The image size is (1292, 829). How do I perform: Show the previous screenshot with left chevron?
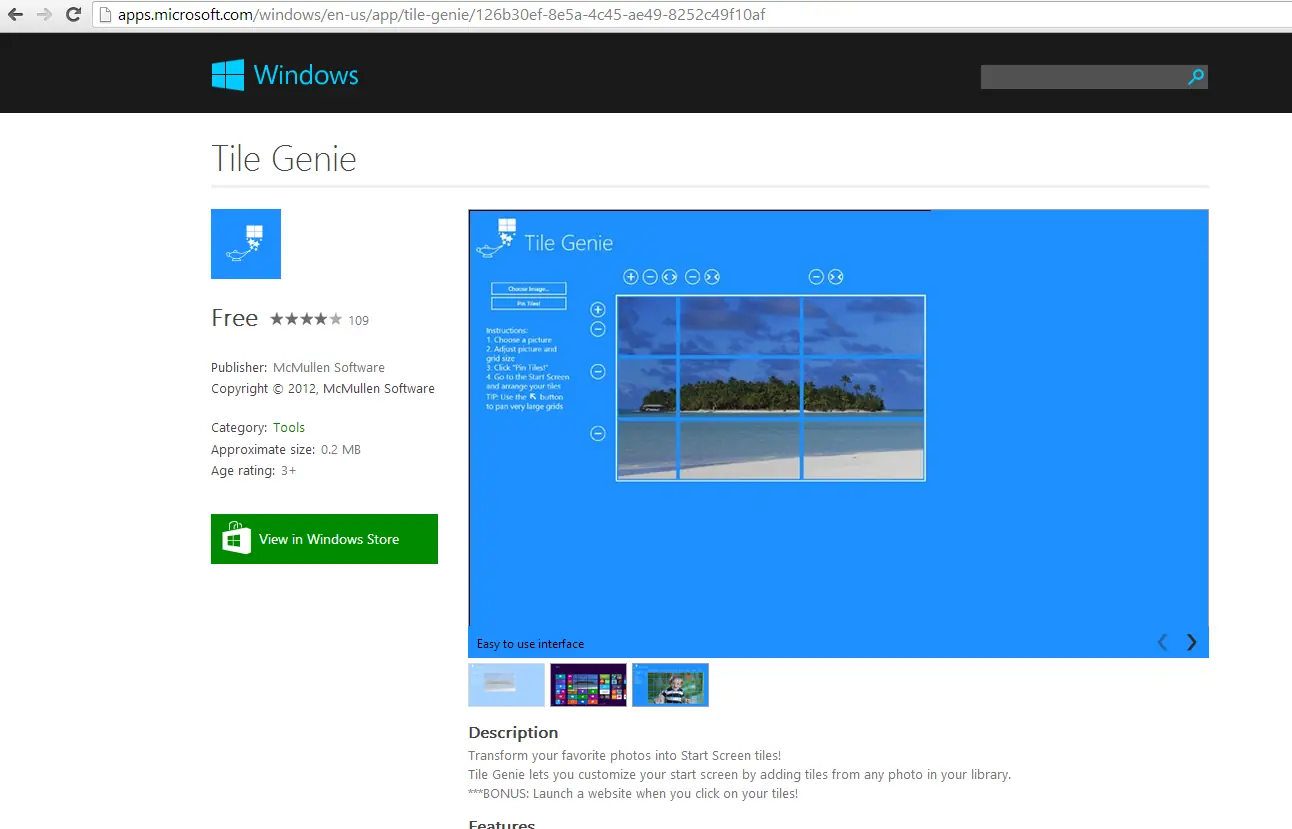(1162, 643)
